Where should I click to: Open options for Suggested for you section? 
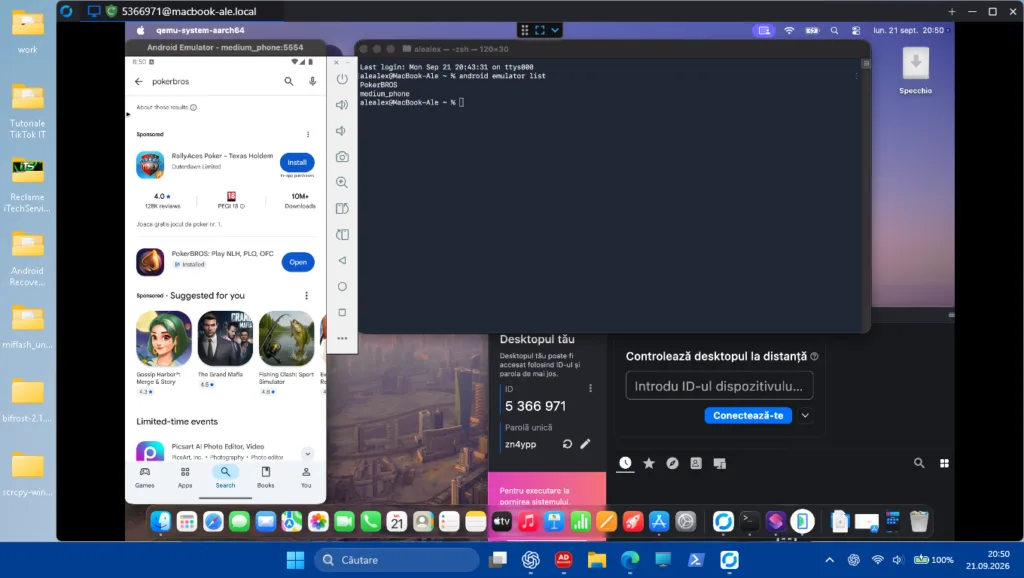[x=306, y=296]
